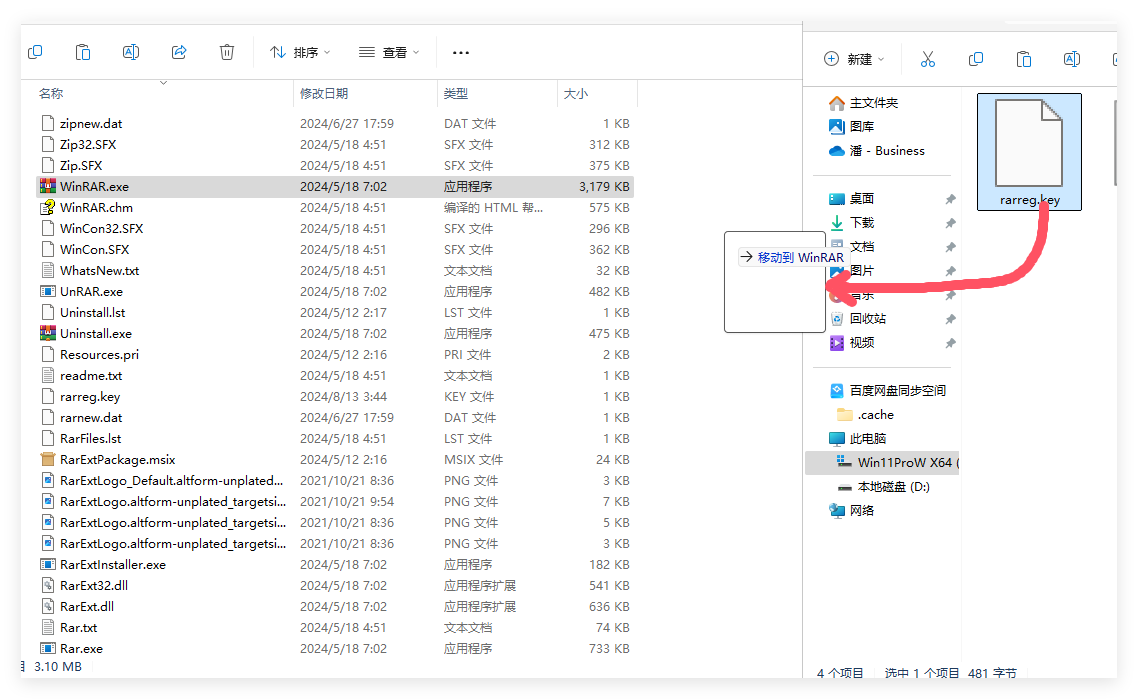Click the delete trash icon in the left toolbar
Image resolution: width=1138 pixels, height=699 pixels.
227,52
